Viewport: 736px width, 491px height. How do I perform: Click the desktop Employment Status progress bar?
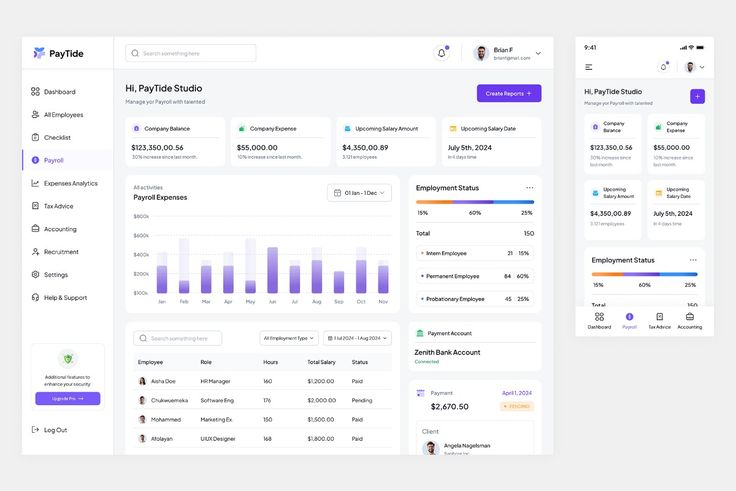tap(475, 202)
